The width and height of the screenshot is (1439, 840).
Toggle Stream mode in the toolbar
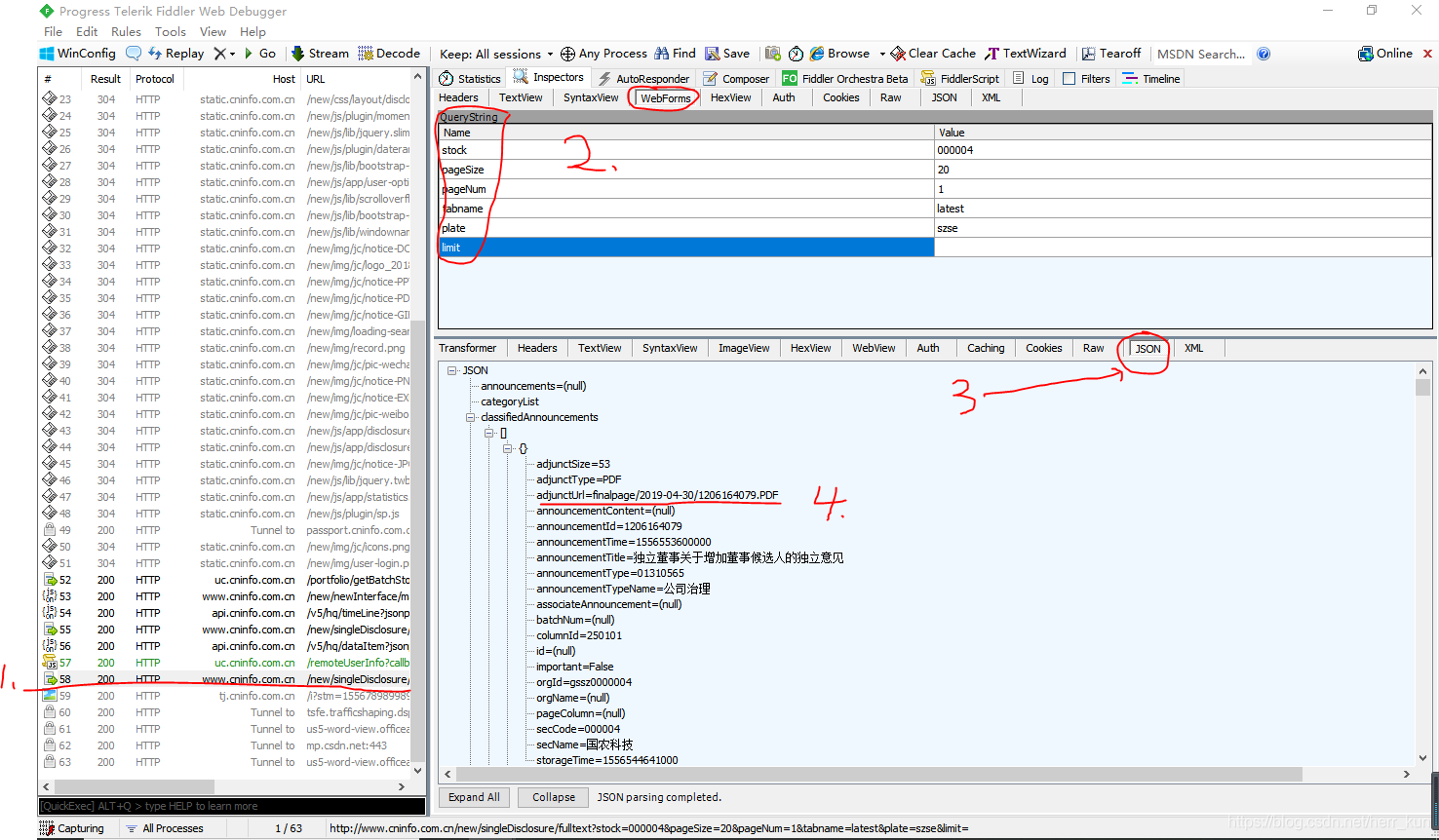(x=320, y=54)
